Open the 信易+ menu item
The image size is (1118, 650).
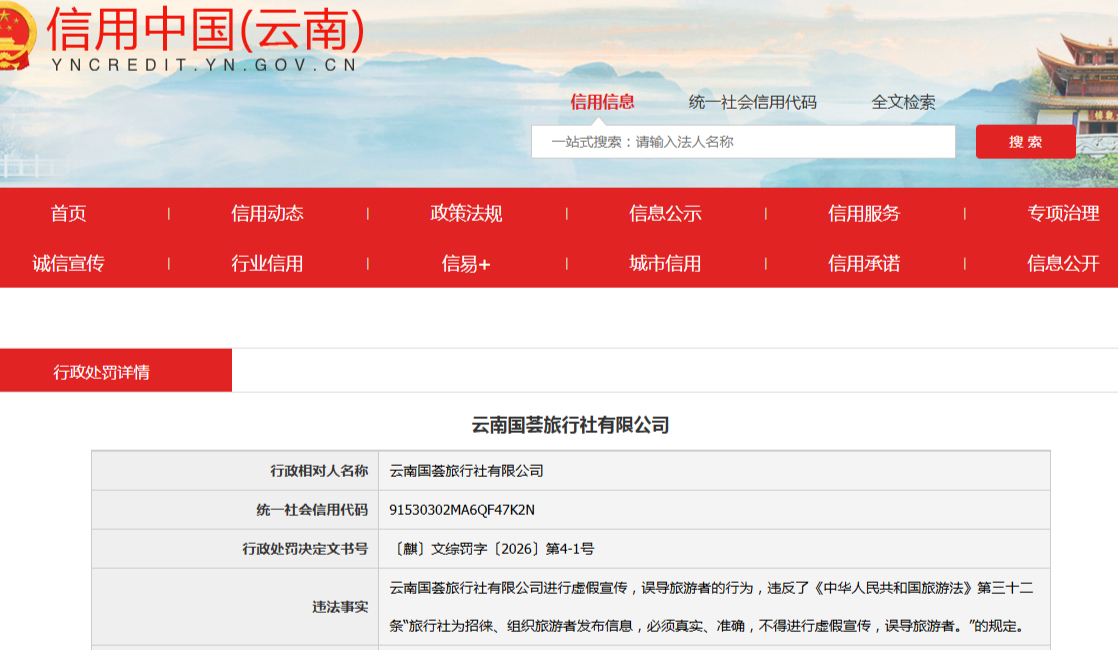pyautogui.click(x=466, y=264)
